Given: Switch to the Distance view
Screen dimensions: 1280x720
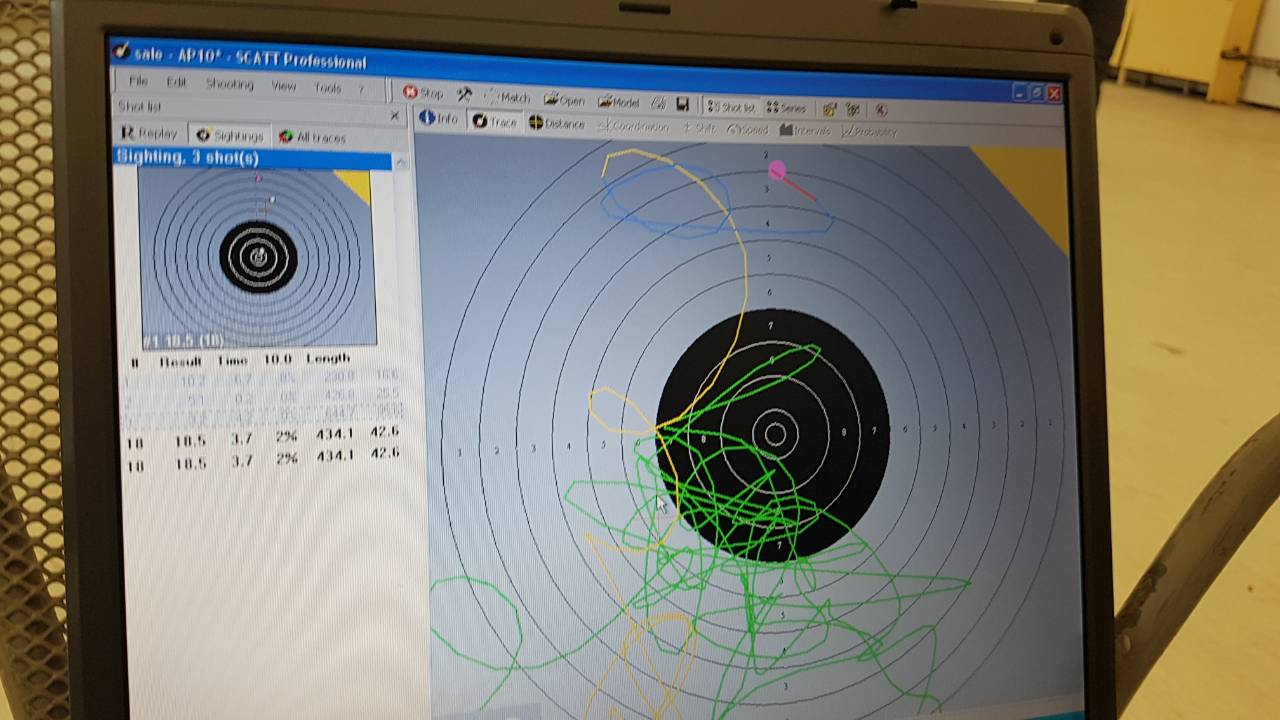Looking at the screenshot, I should 557,123.
